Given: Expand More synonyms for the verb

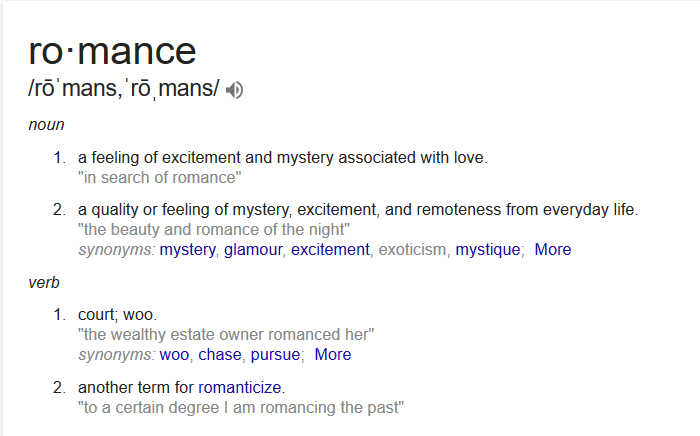Looking at the screenshot, I should click(x=333, y=355).
